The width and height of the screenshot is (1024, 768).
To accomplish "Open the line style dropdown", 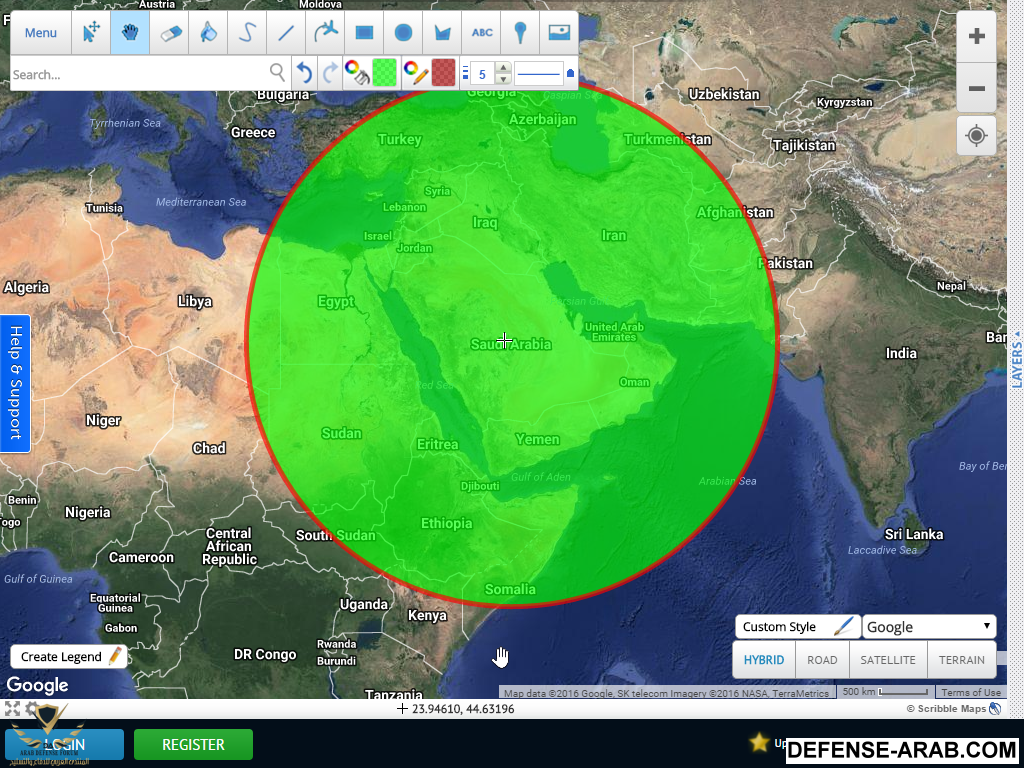I will pyautogui.click(x=545, y=73).
